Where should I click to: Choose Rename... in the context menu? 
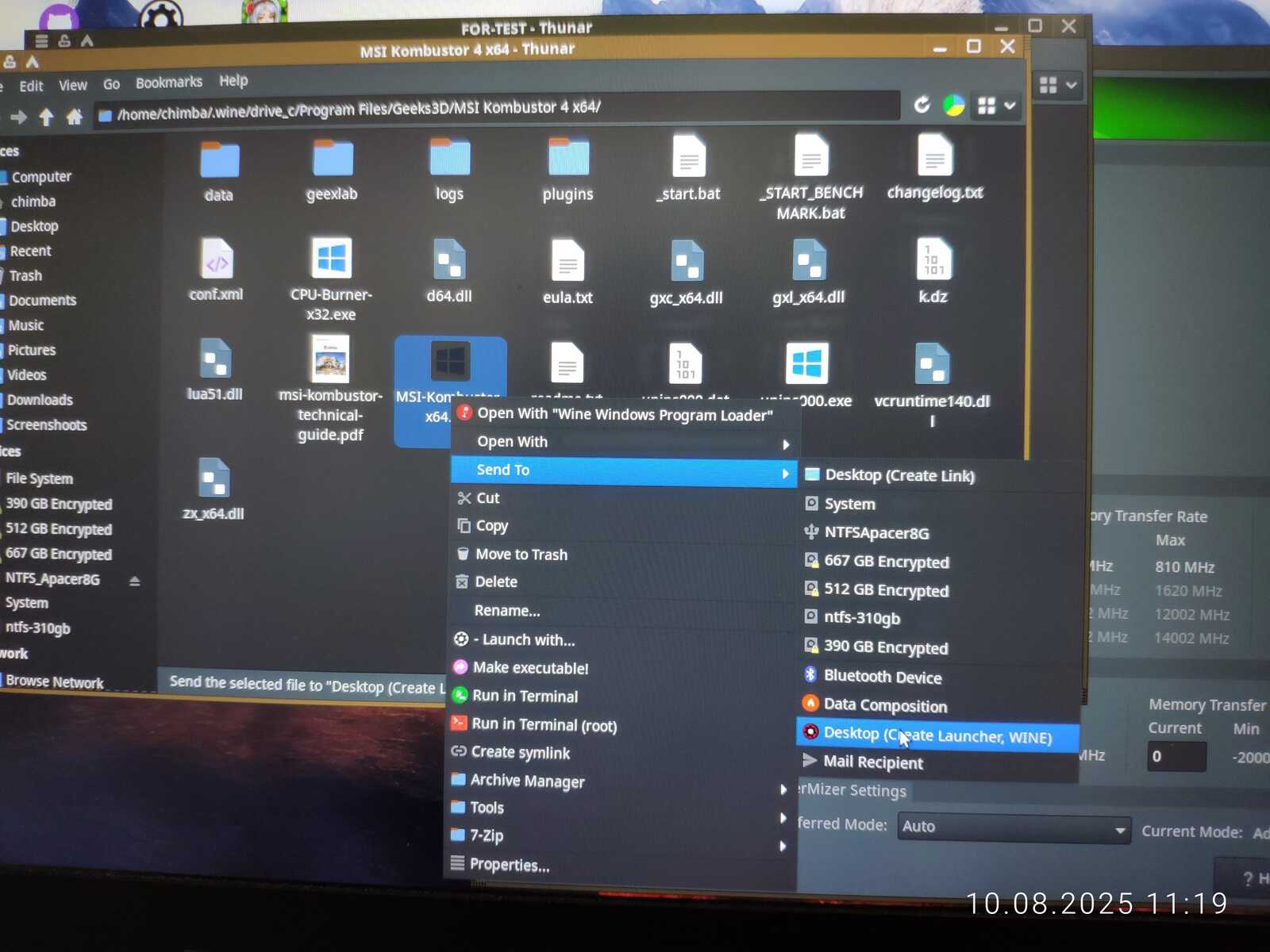pos(622,612)
